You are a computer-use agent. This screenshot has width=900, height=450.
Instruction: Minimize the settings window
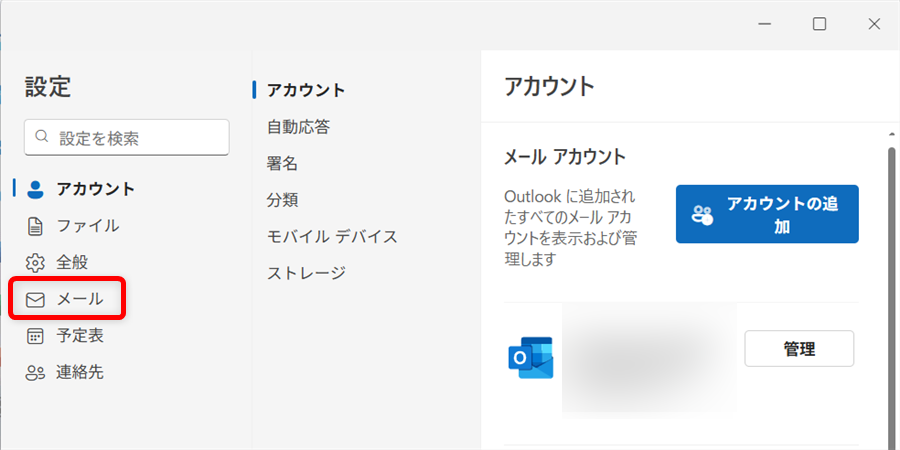tap(764, 24)
